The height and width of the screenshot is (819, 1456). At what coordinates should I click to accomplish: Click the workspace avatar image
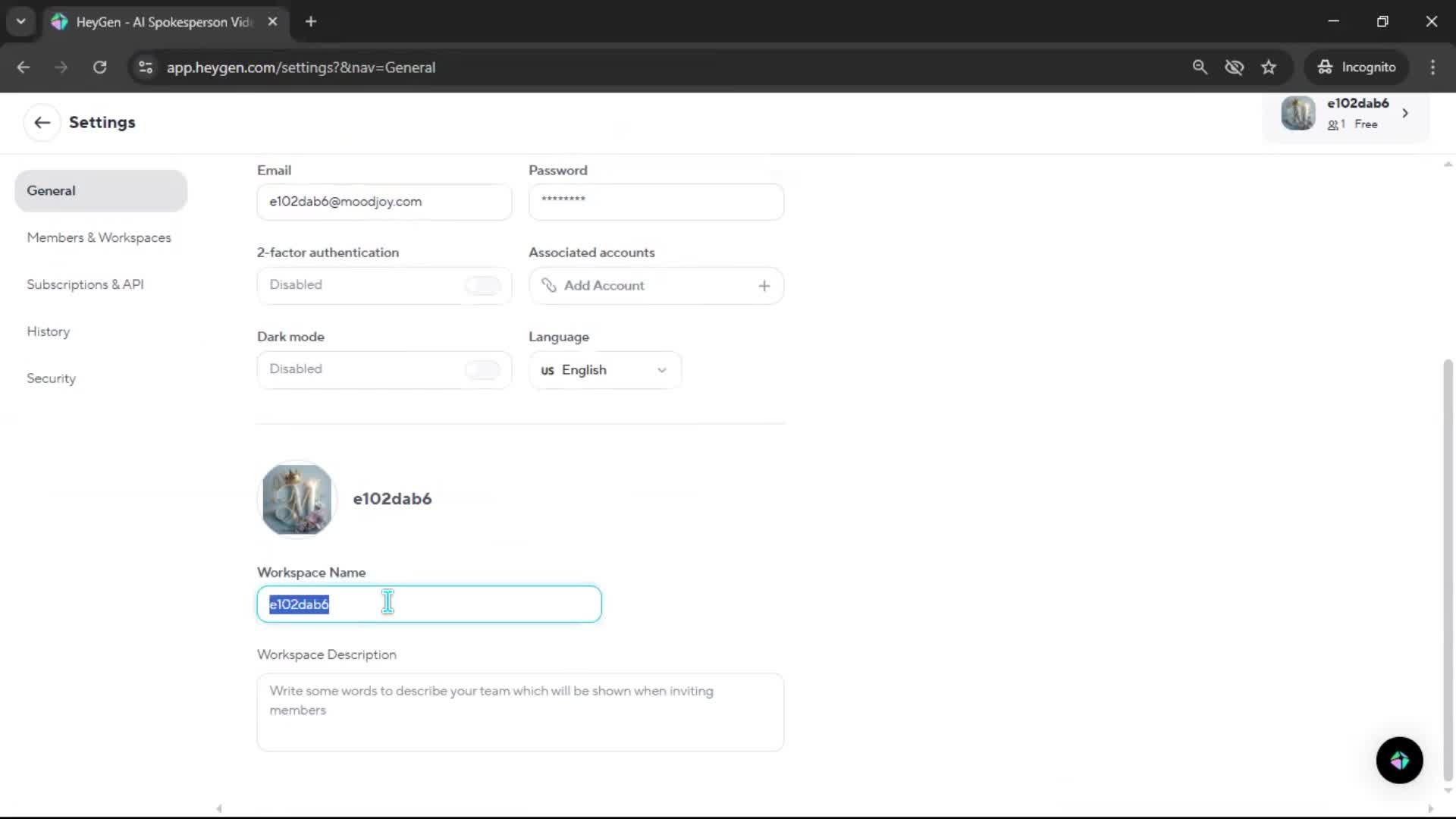[297, 499]
